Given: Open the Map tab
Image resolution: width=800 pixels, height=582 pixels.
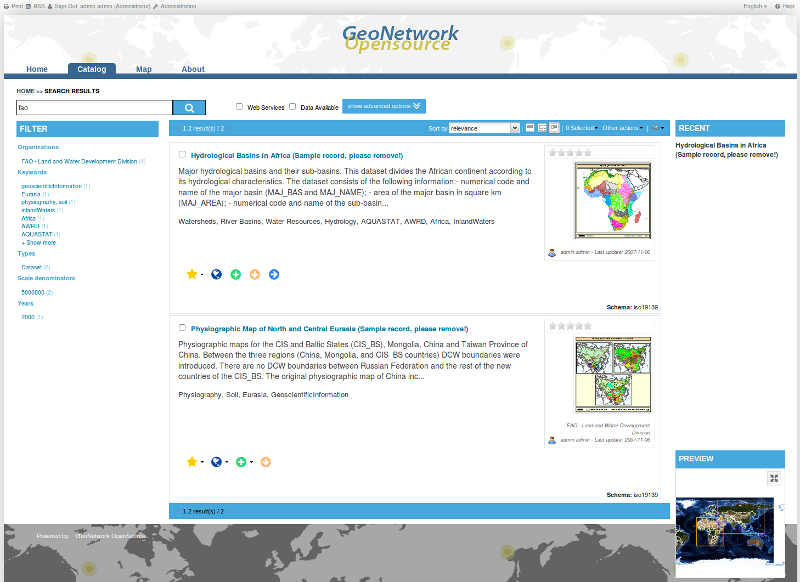Looking at the screenshot, I should pyautogui.click(x=144, y=69).
